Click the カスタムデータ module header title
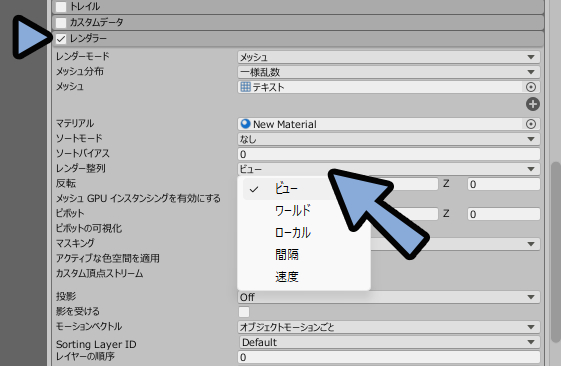Viewport: 561px width, 366px height. [x=96, y=22]
